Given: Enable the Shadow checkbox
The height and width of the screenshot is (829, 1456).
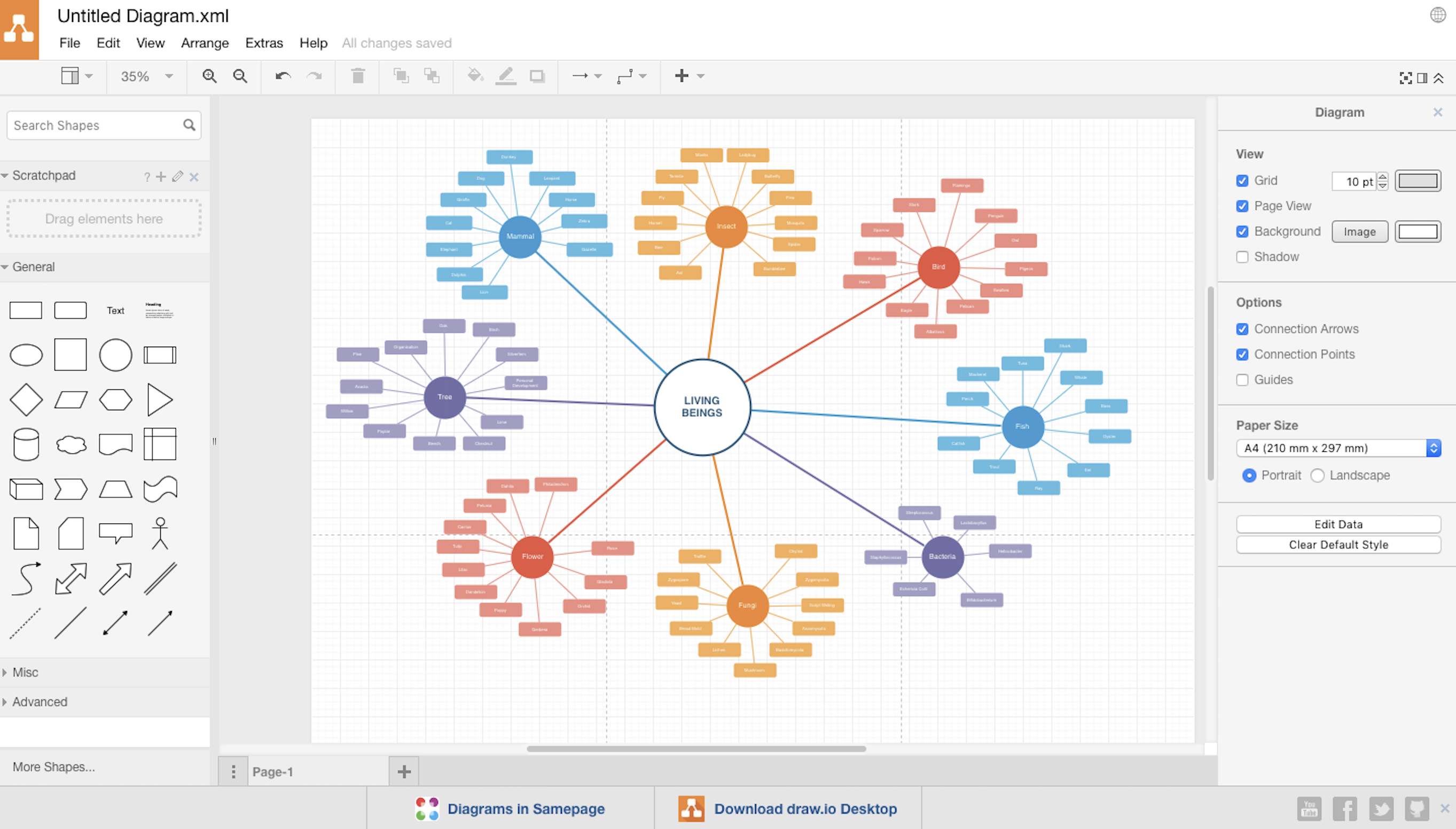Looking at the screenshot, I should click(1242, 257).
